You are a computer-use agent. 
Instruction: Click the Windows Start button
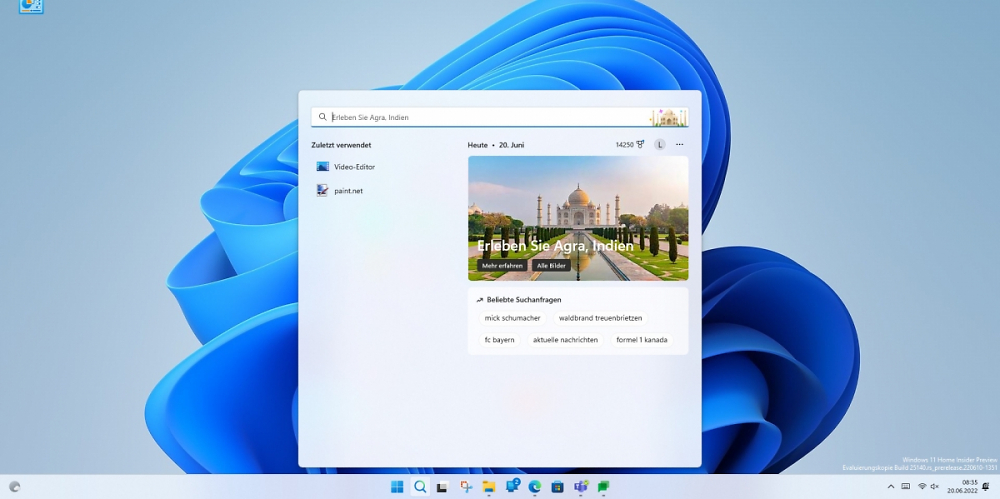pos(397,487)
